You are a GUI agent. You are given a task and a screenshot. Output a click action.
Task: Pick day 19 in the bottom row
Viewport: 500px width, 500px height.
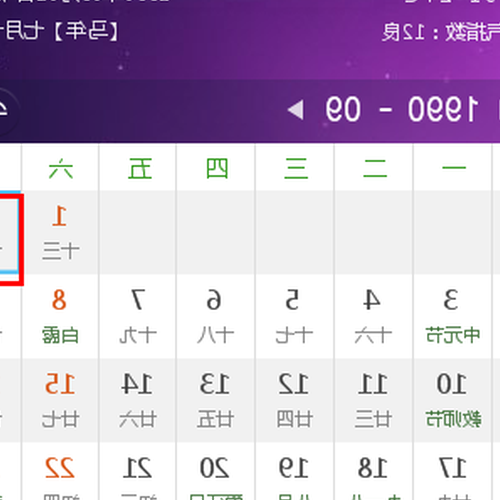pyautogui.click(x=294, y=472)
